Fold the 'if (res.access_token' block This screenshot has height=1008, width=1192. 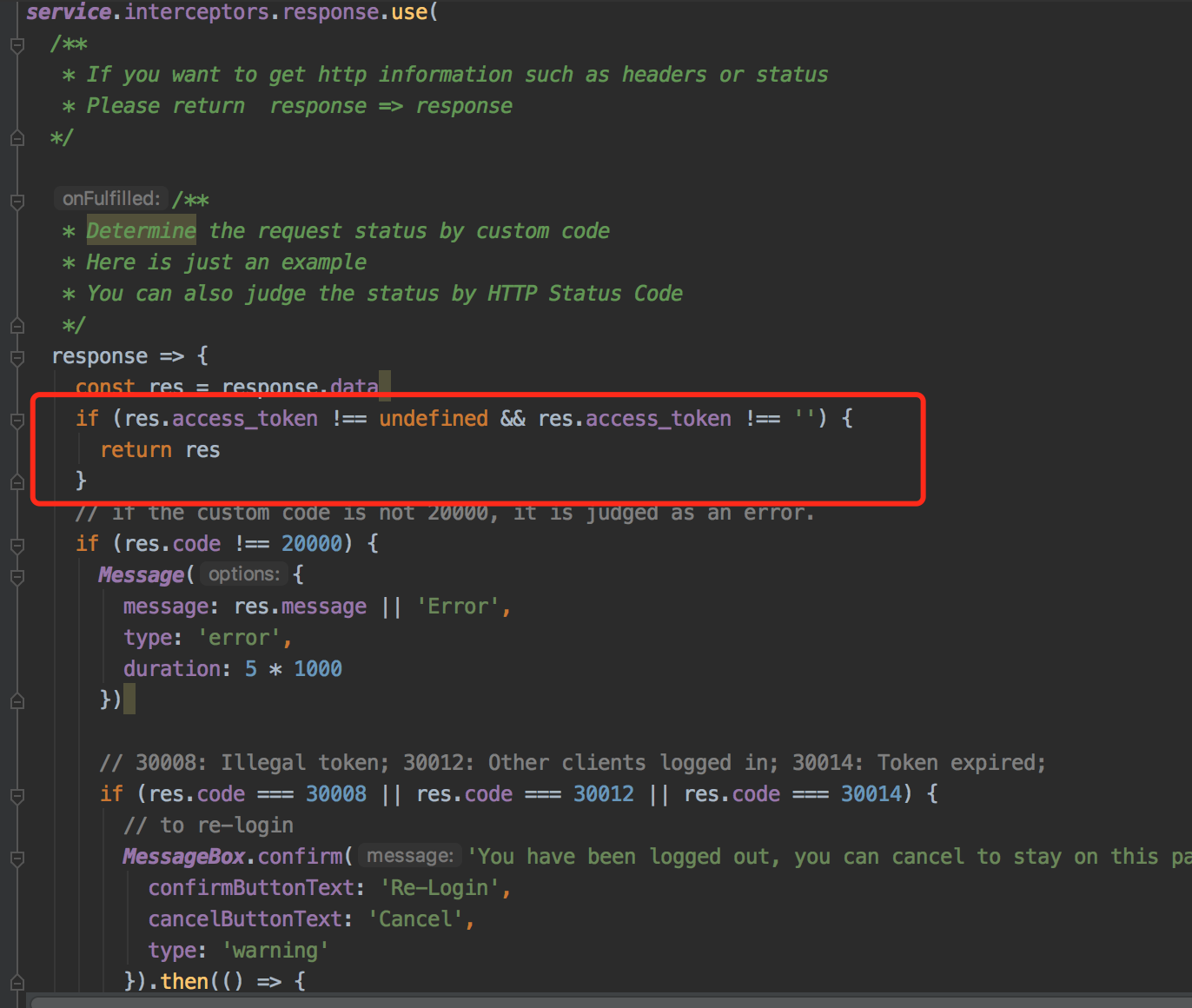point(17,420)
